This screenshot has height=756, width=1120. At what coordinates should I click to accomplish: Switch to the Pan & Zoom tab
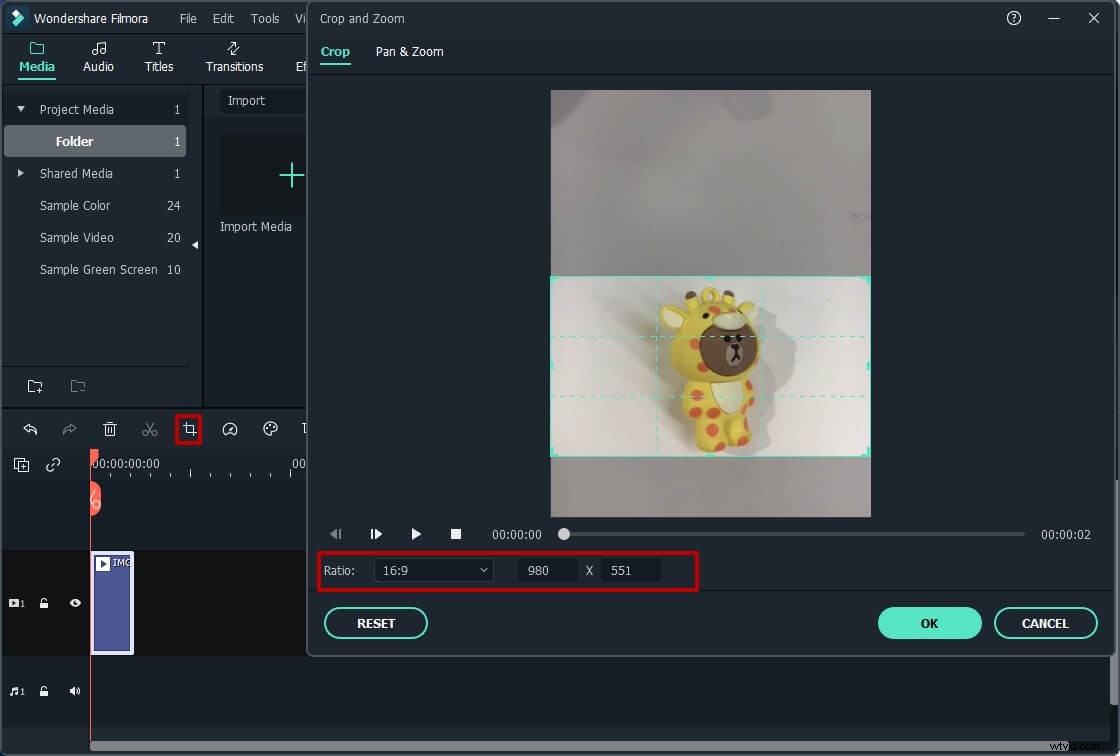[x=409, y=51]
